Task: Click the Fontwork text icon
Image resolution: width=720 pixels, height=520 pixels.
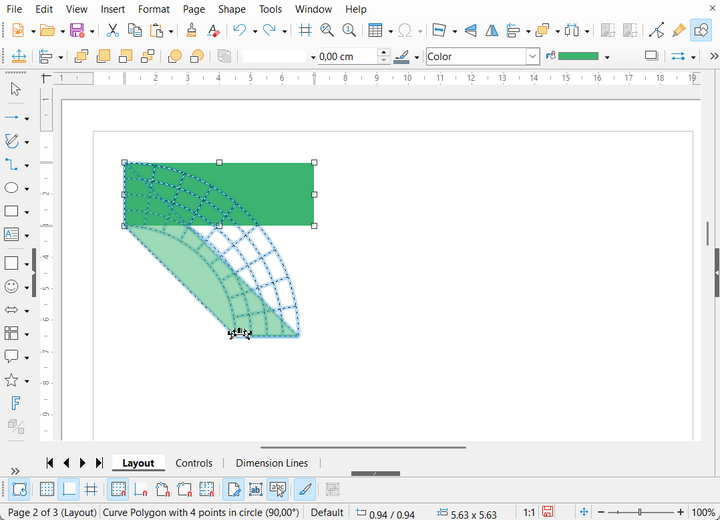Action: 15,404
